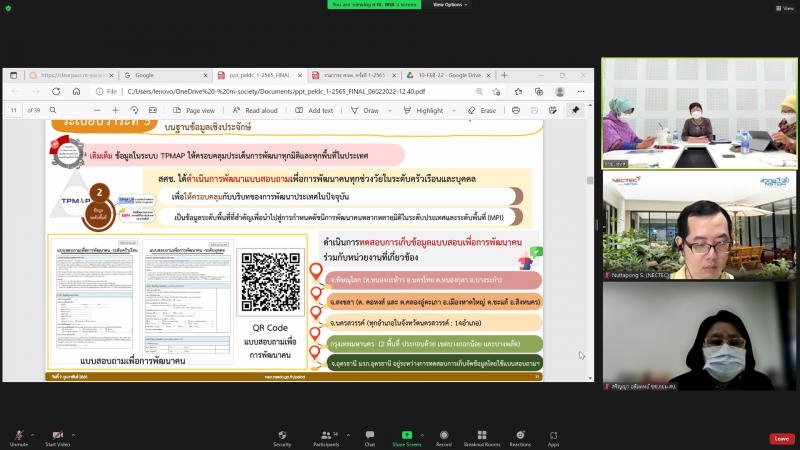Image resolution: width=800 pixels, height=450 pixels.
Task: Switch to second PDF tab labeled 1-2565
Action: pos(355,75)
